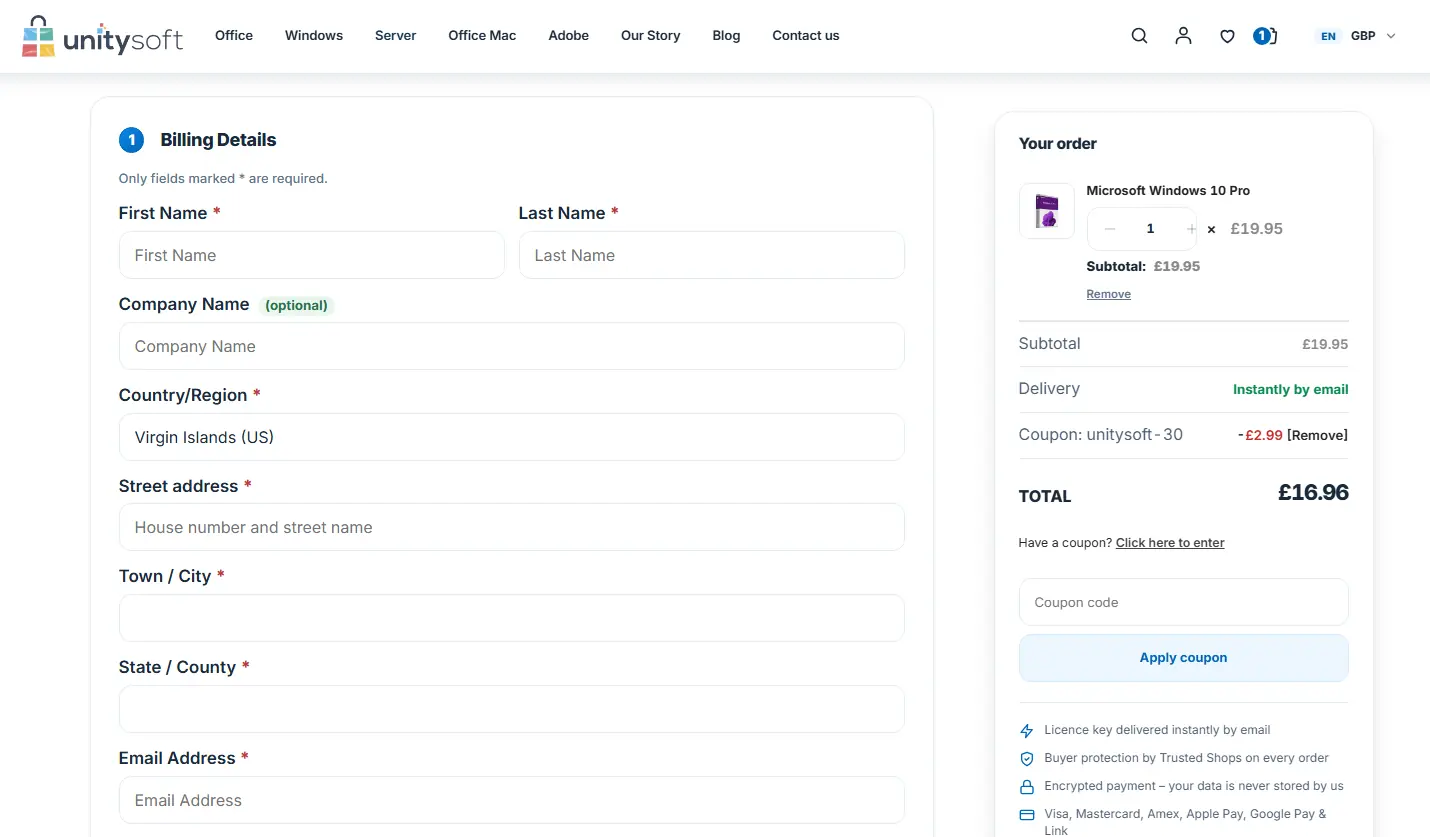Focus the Company Name field
The width and height of the screenshot is (1430, 837).
coord(511,346)
